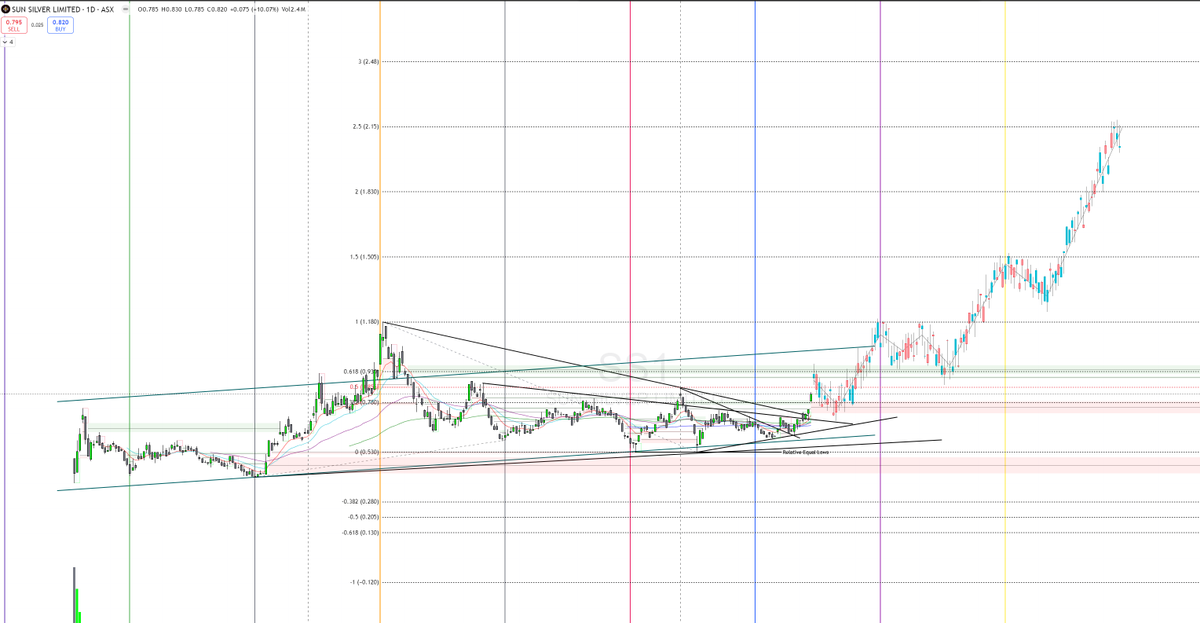This screenshot has height=623, width=1200.
Task: Select the Relative Equal Lows text label
Action: [806, 452]
